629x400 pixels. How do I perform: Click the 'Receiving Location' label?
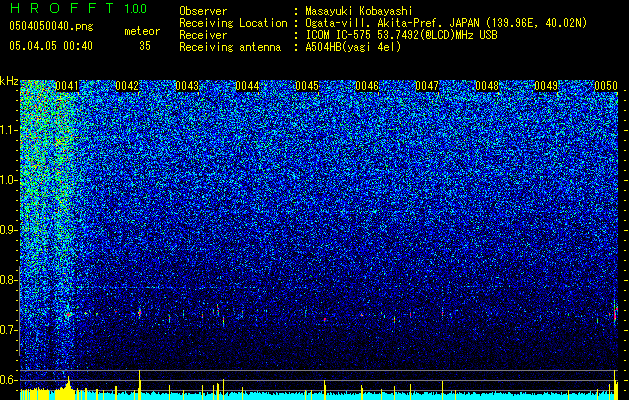(233, 23)
